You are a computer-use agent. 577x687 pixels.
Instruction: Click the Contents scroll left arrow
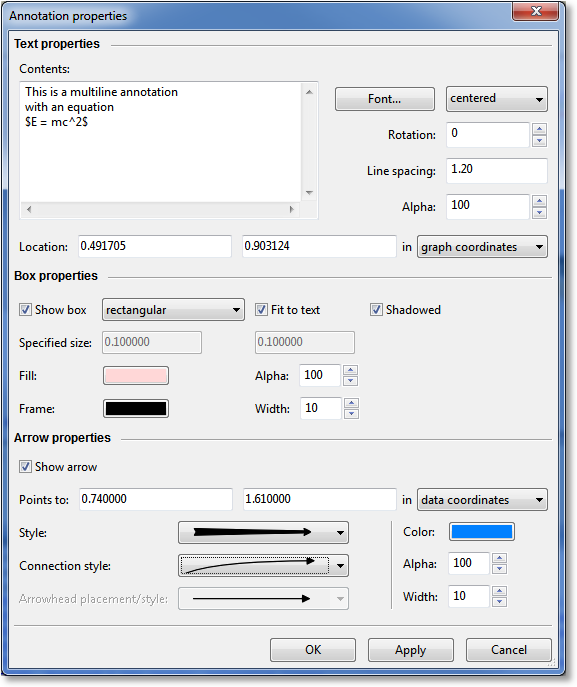click(x=29, y=209)
